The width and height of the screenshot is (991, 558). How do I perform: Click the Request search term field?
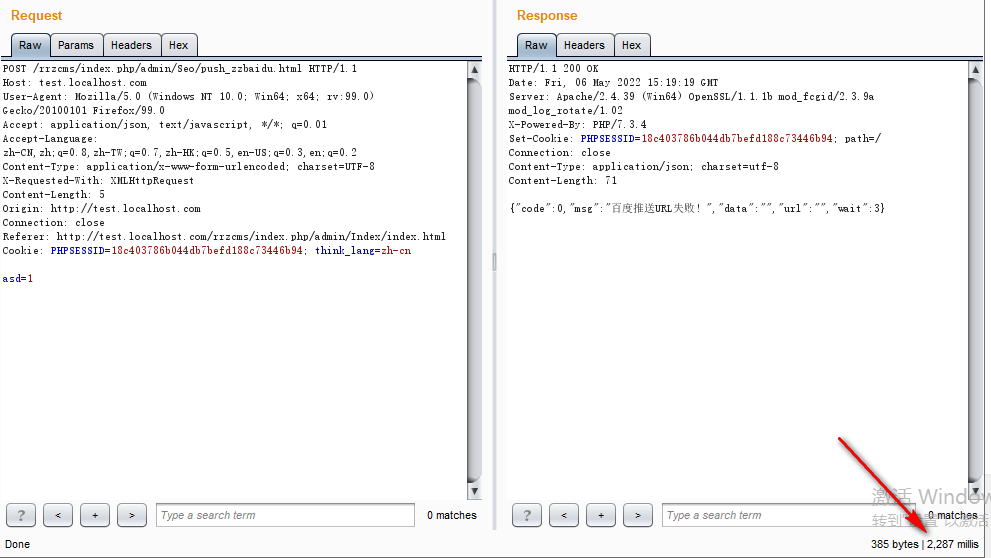click(285, 515)
